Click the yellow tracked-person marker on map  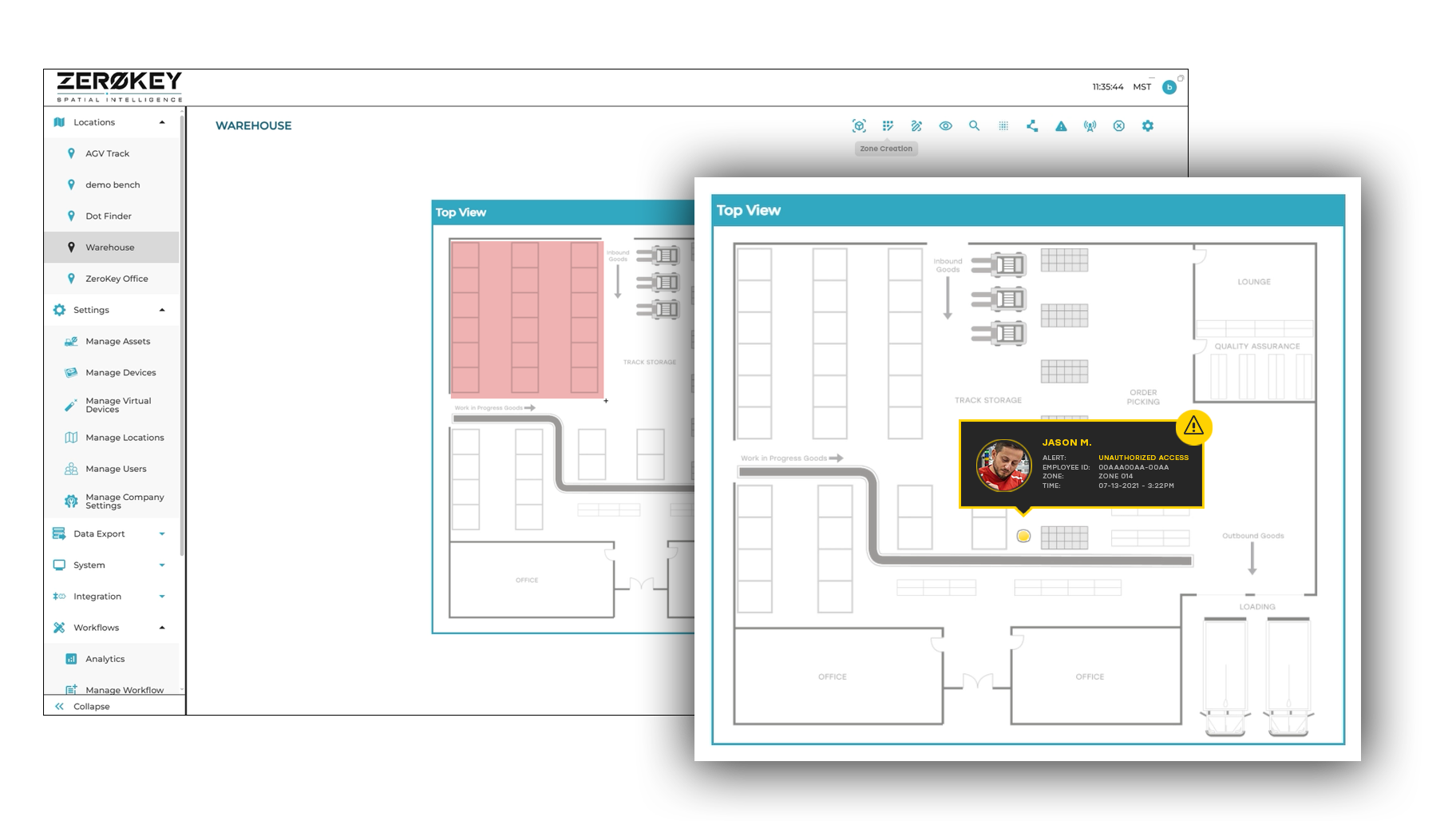tap(1023, 537)
